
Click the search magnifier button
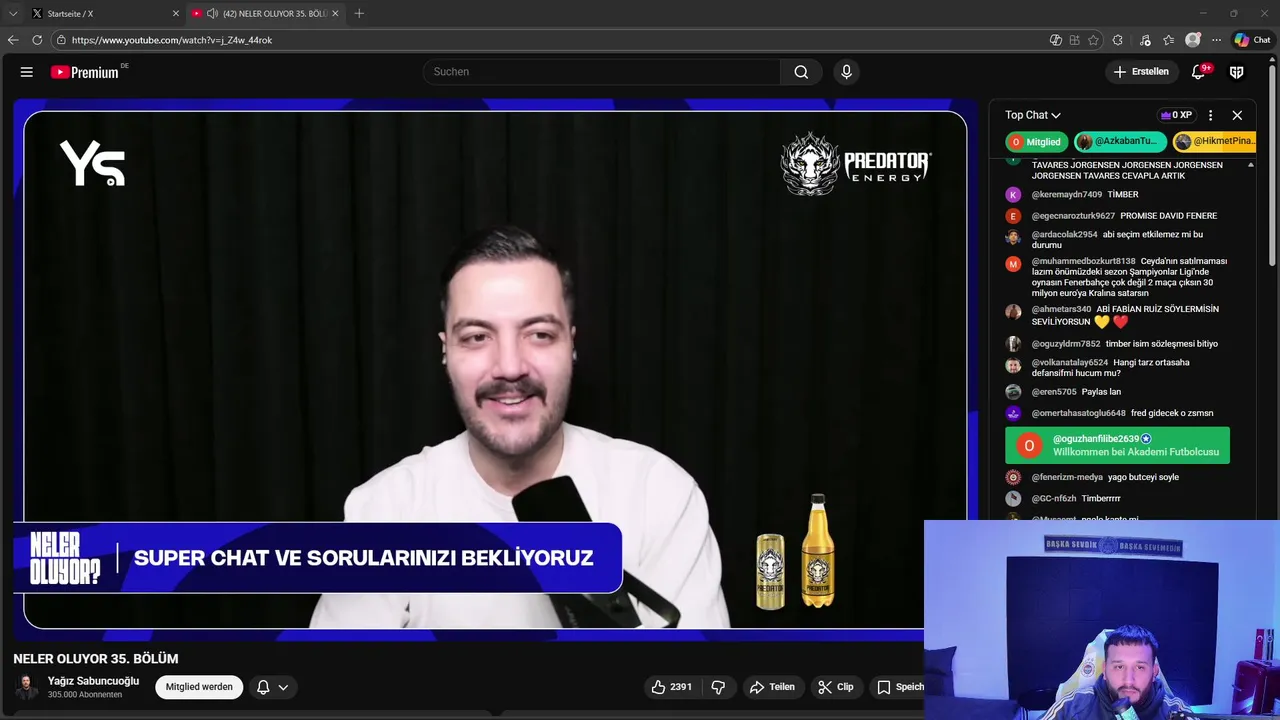tap(801, 72)
